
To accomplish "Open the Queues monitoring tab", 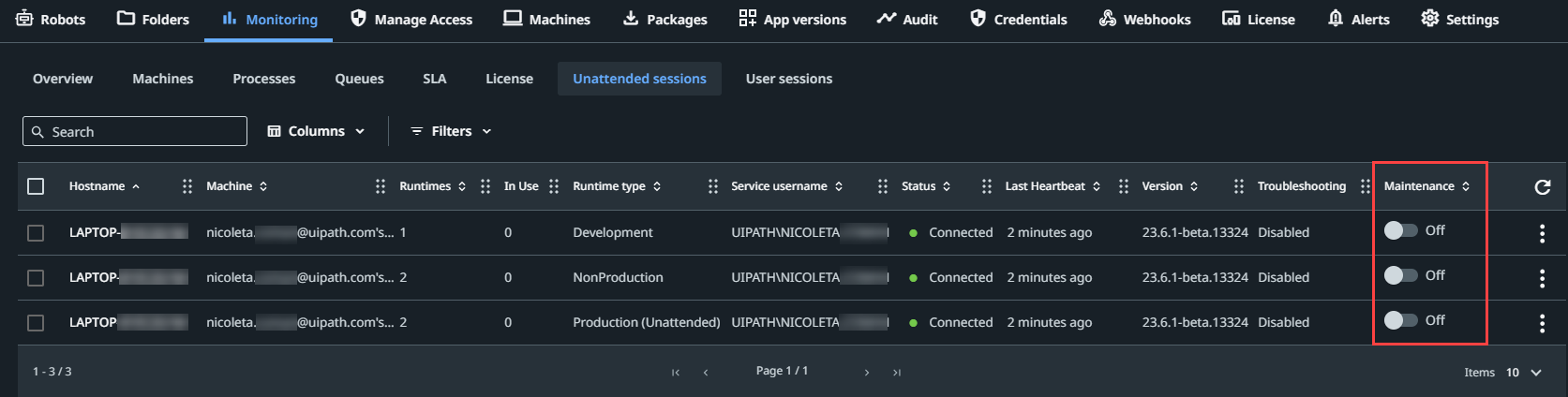I will click(359, 79).
